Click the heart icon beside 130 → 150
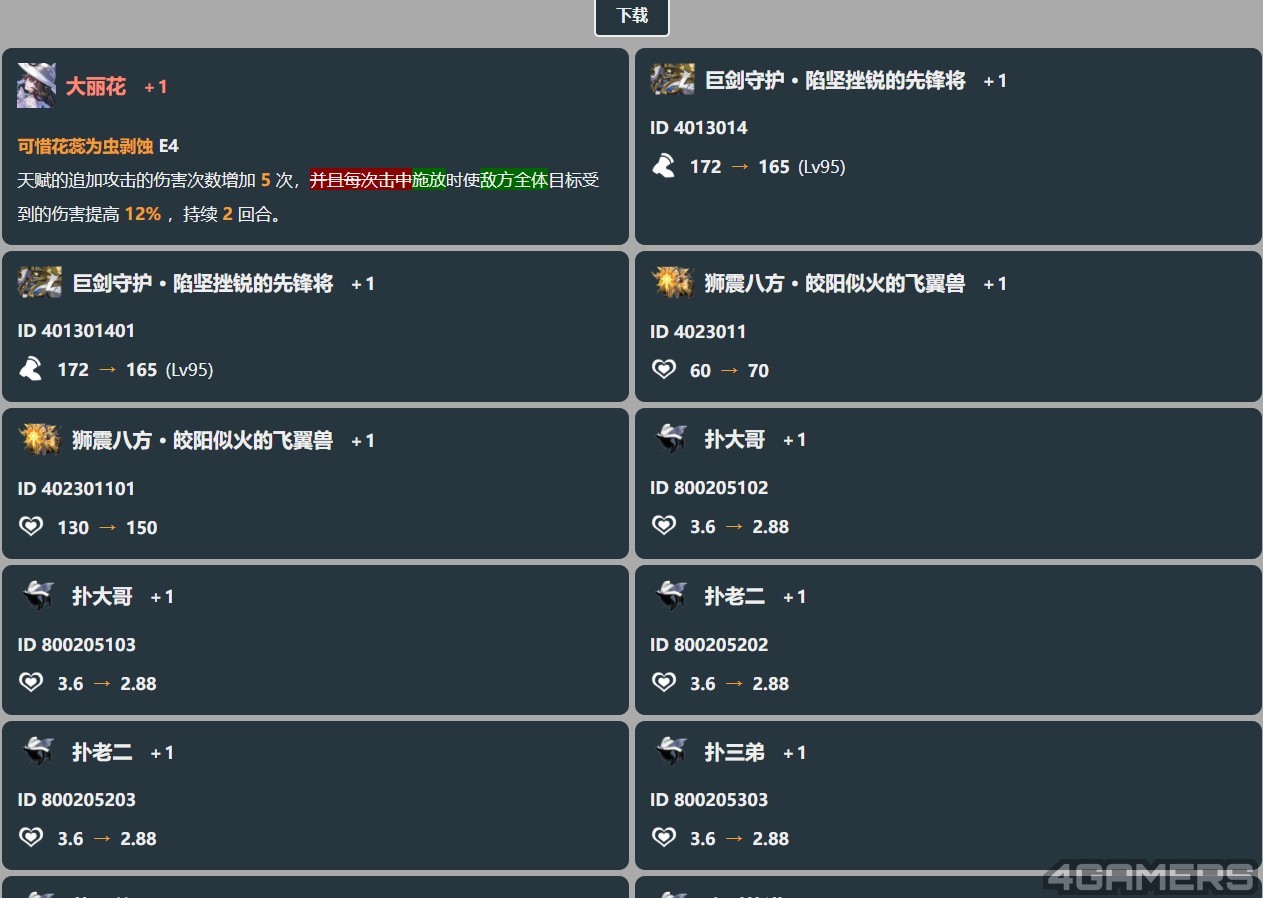 coord(32,527)
